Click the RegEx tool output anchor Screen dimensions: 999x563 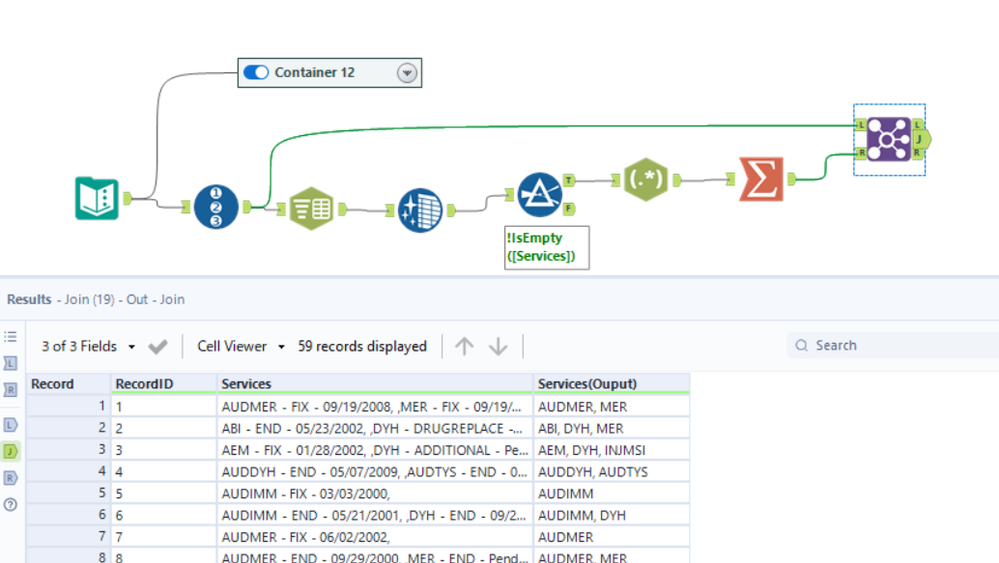pos(677,180)
